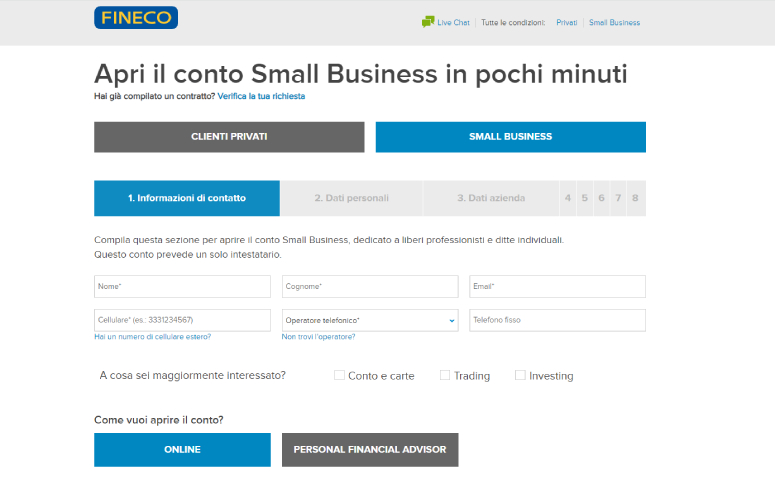Screen dimensions: 775x489
Task: Focus the Cognome input field
Action: 370,287
